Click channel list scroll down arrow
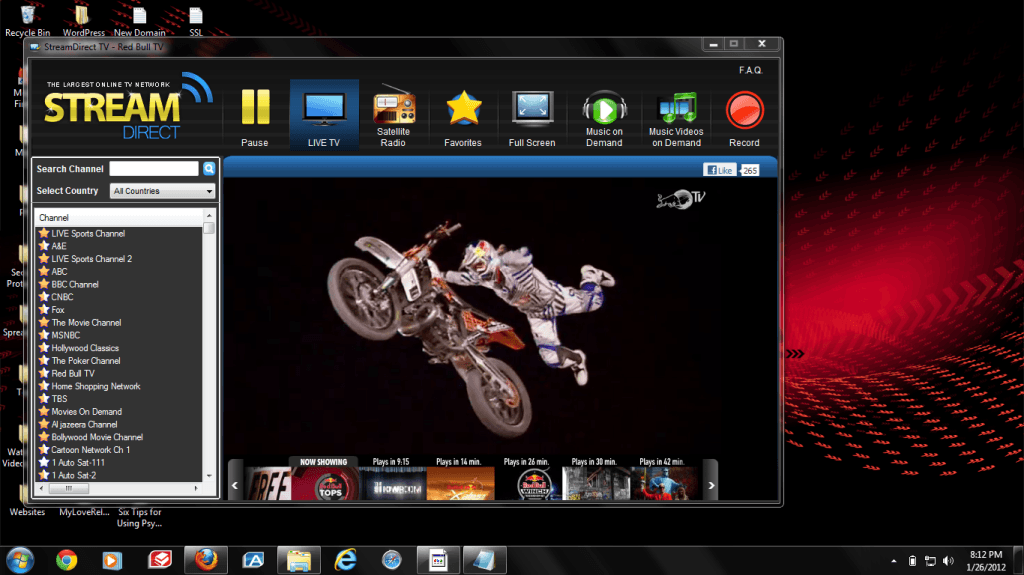This screenshot has height=575, width=1024. [x=209, y=476]
